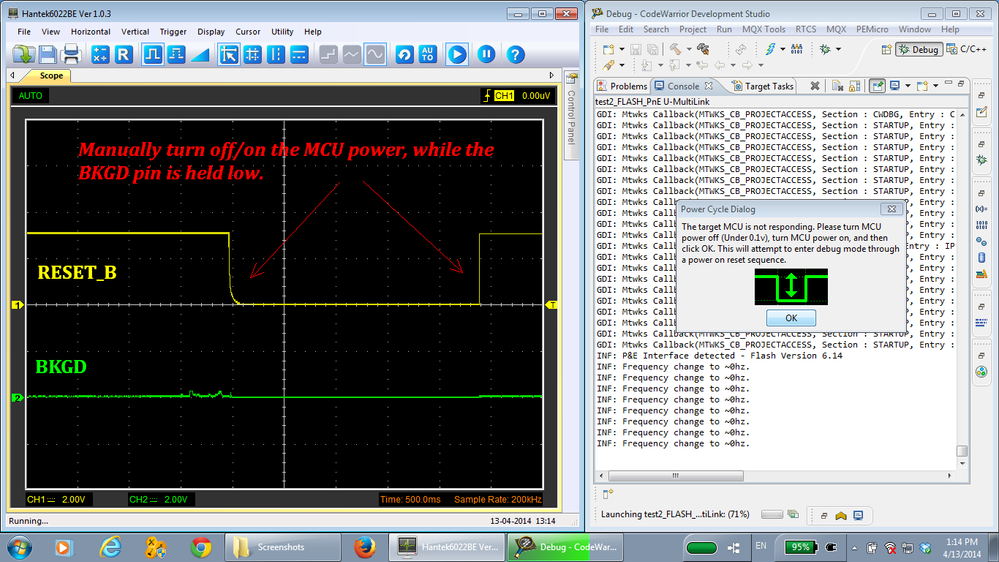
Task: Select the Scope tab in Hantek
Action: (51, 75)
